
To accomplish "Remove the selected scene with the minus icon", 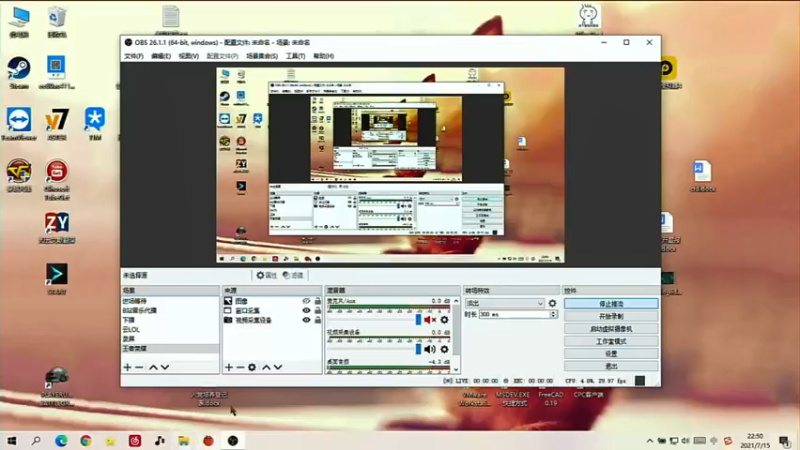I will 139,367.
